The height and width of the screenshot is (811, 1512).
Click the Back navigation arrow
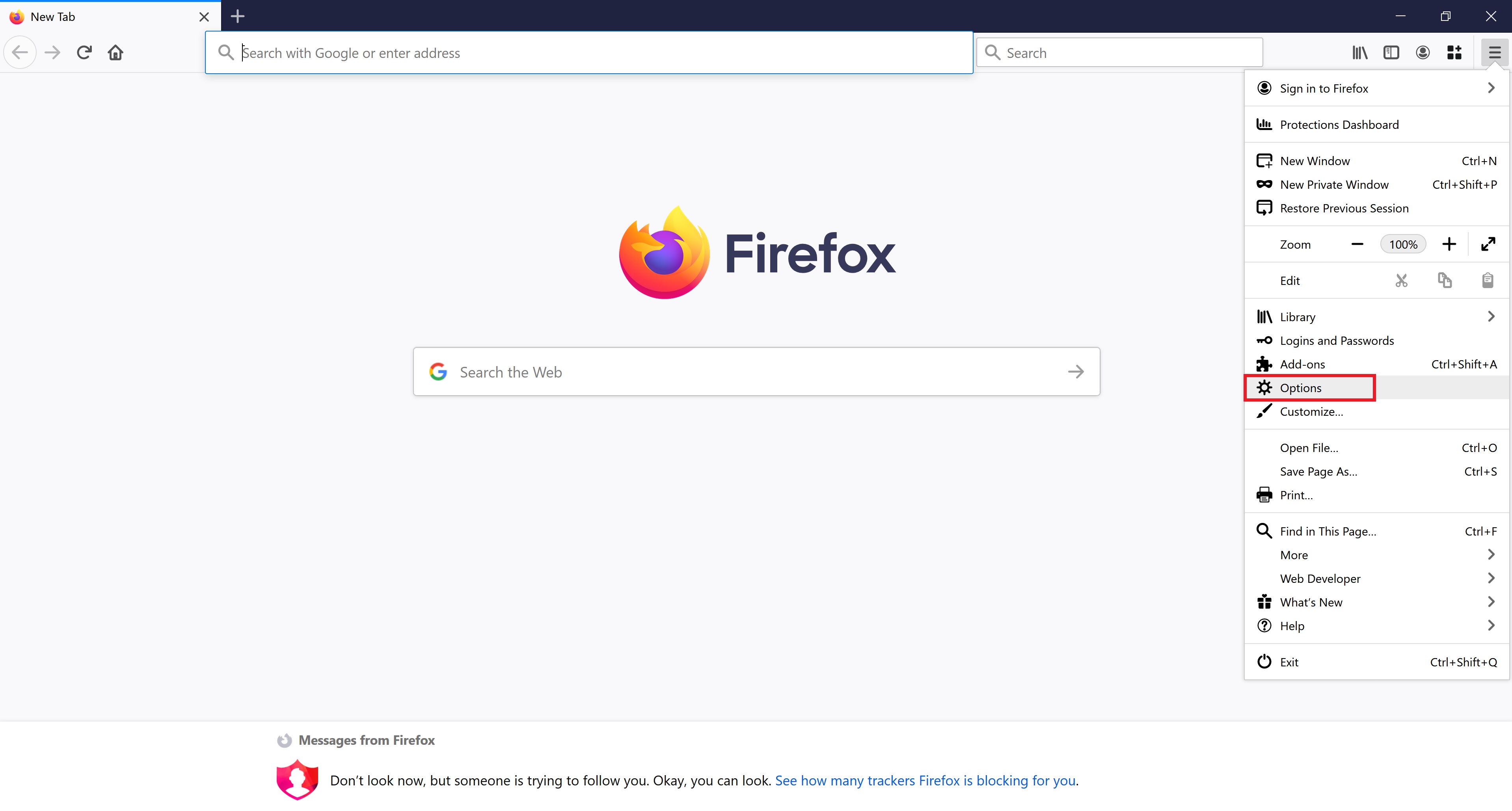20,52
